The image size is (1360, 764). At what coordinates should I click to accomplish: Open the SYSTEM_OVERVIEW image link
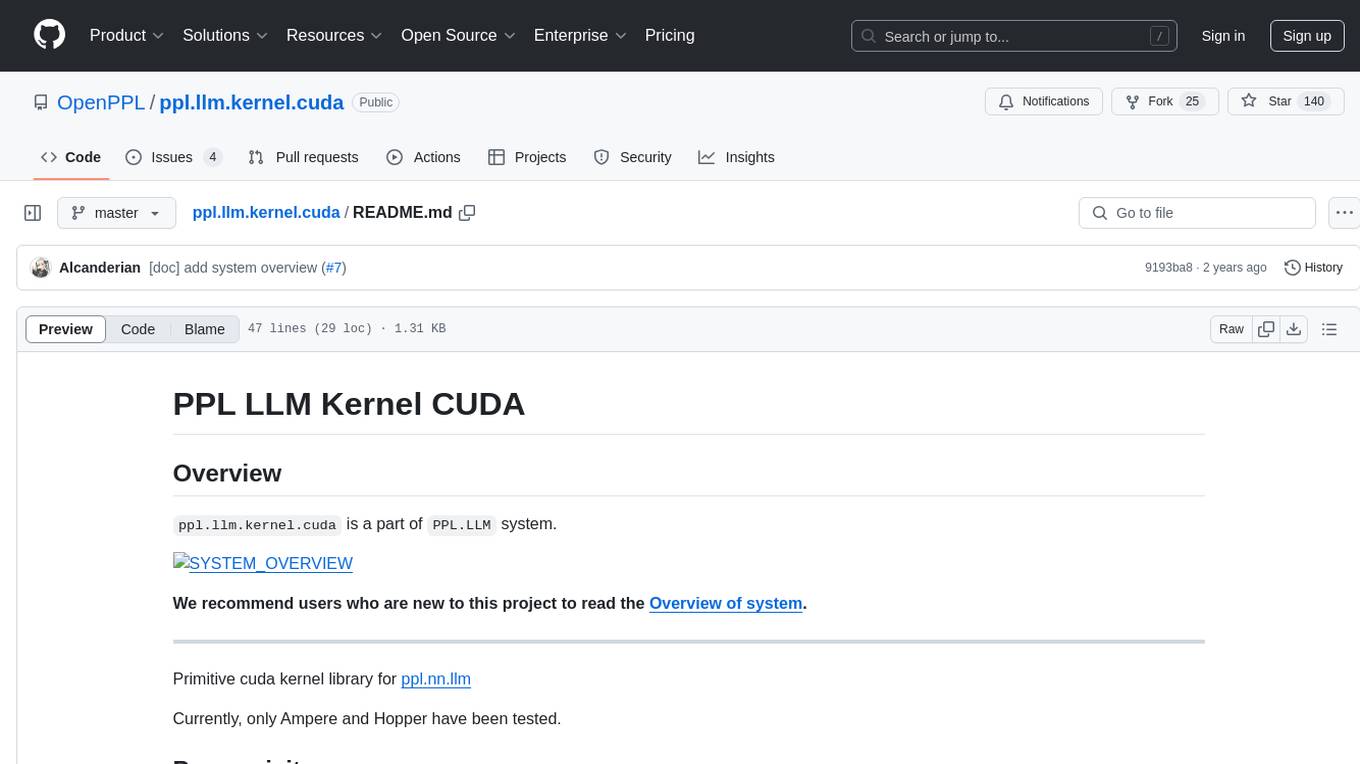[x=263, y=563]
